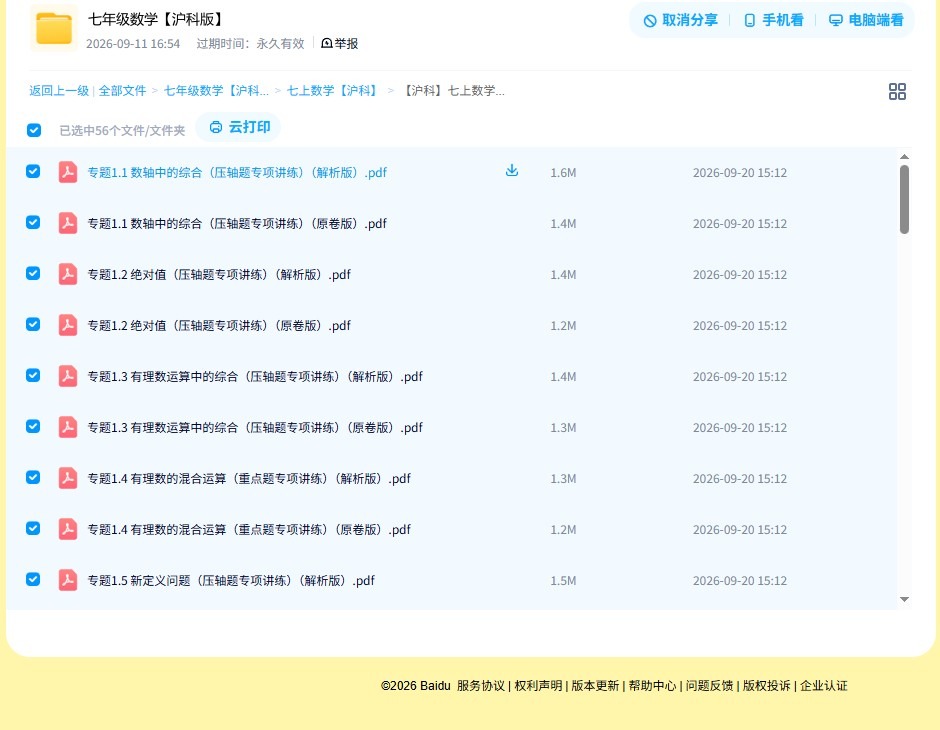The image size is (940, 730).
Task: Open 帮助中心 footer link
Action: click(x=652, y=686)
